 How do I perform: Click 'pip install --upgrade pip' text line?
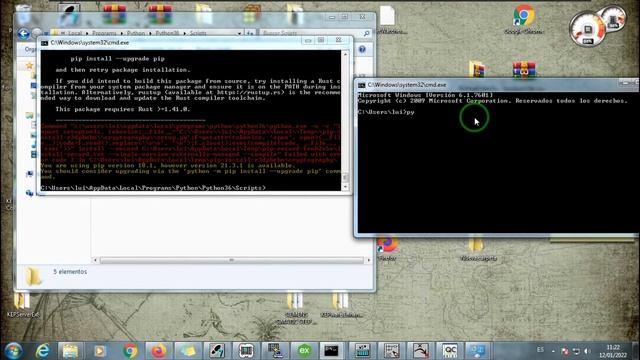[x=118, y=59]
